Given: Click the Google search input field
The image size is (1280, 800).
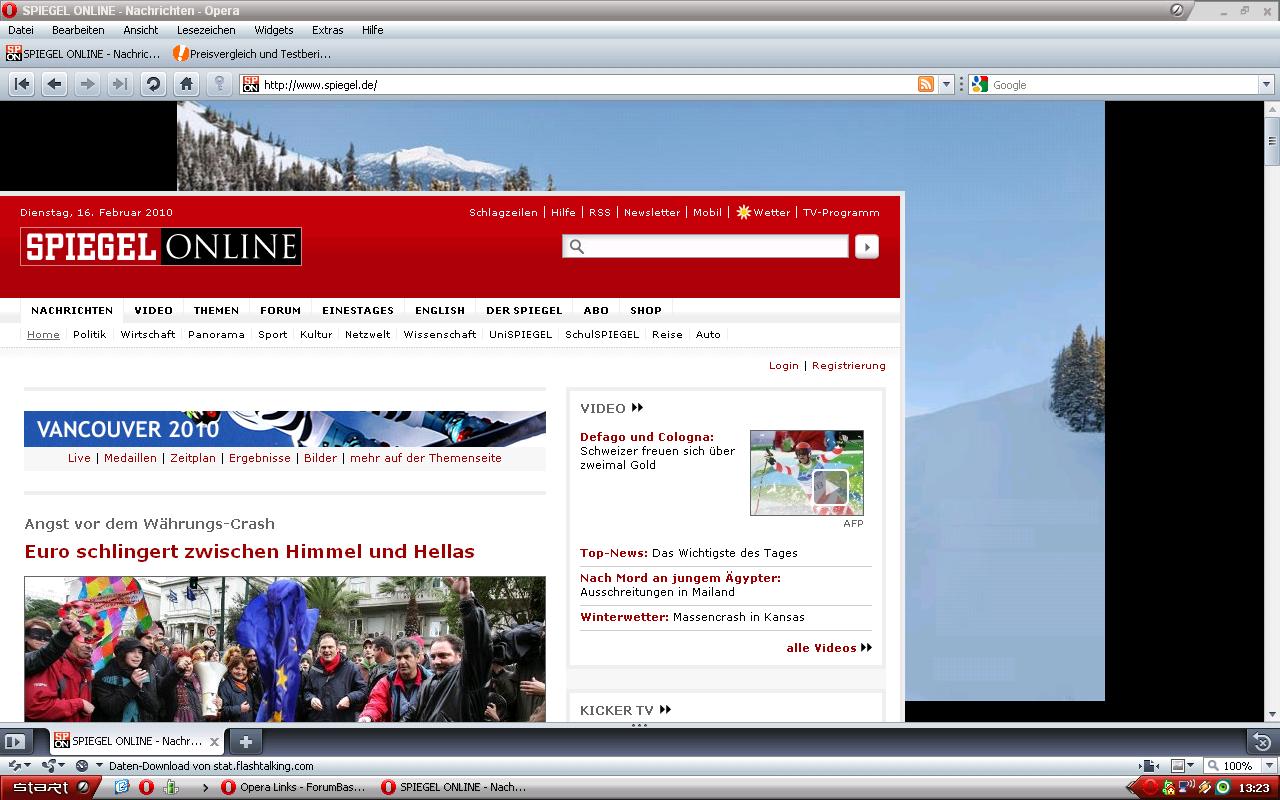Looking at the screenshot, I should (1123, 85).
